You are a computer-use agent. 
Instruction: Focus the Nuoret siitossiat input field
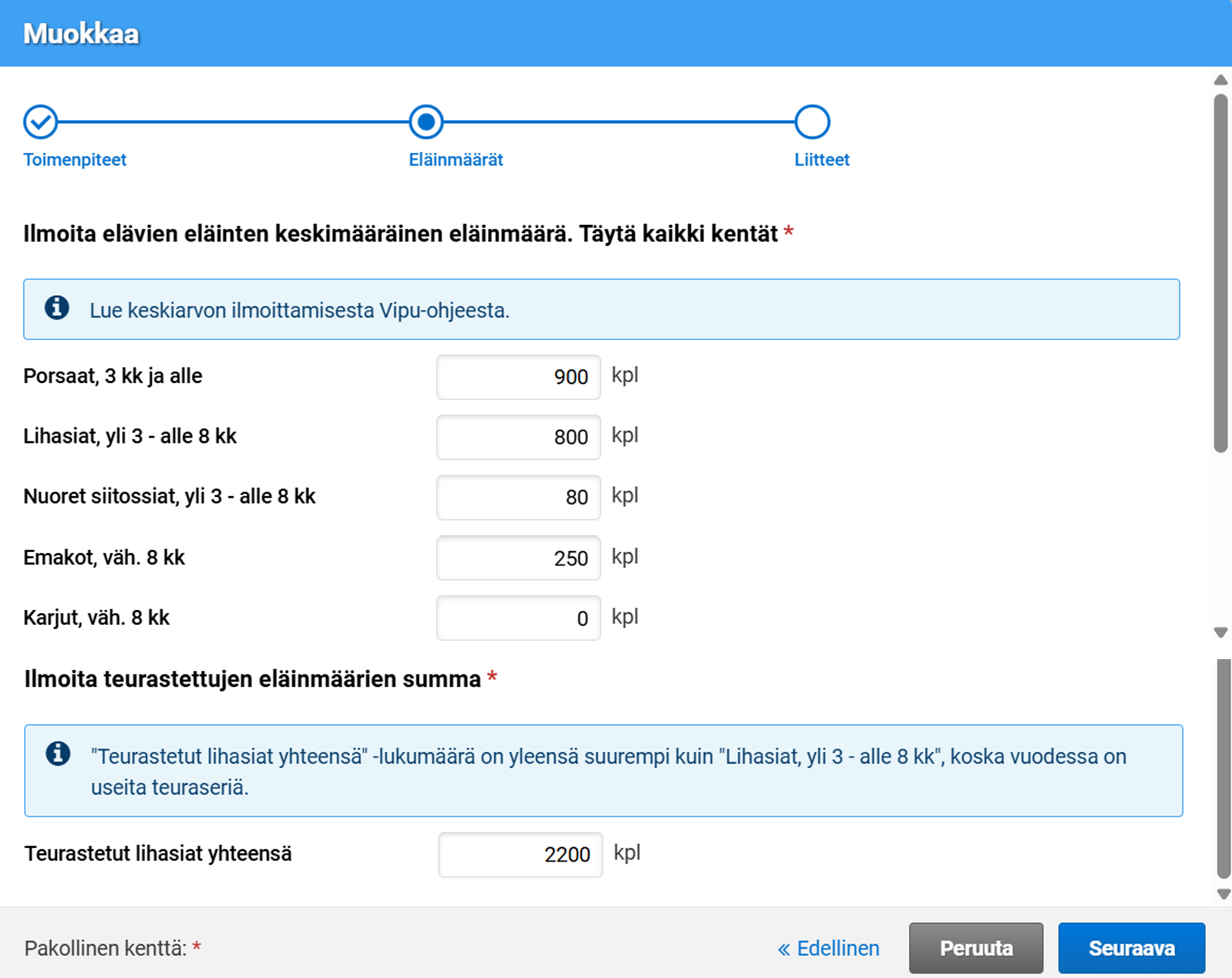click(518, 497)
